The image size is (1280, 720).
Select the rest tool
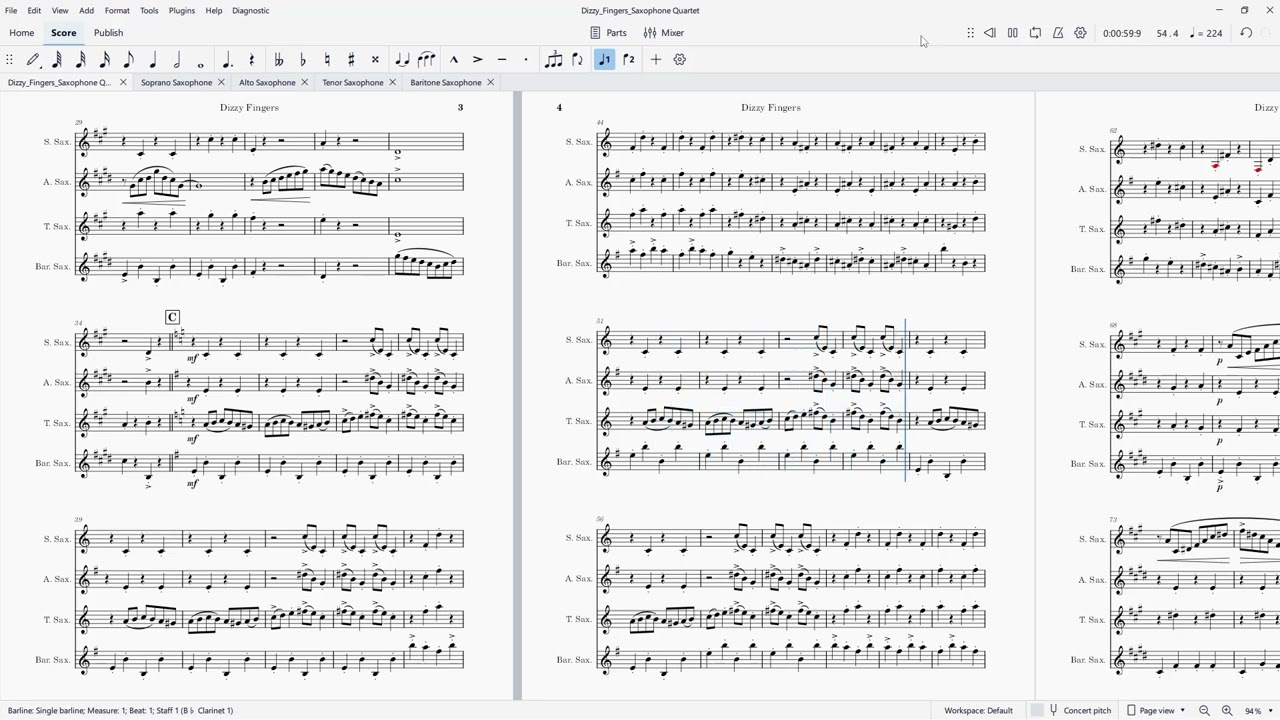point(251,60)
